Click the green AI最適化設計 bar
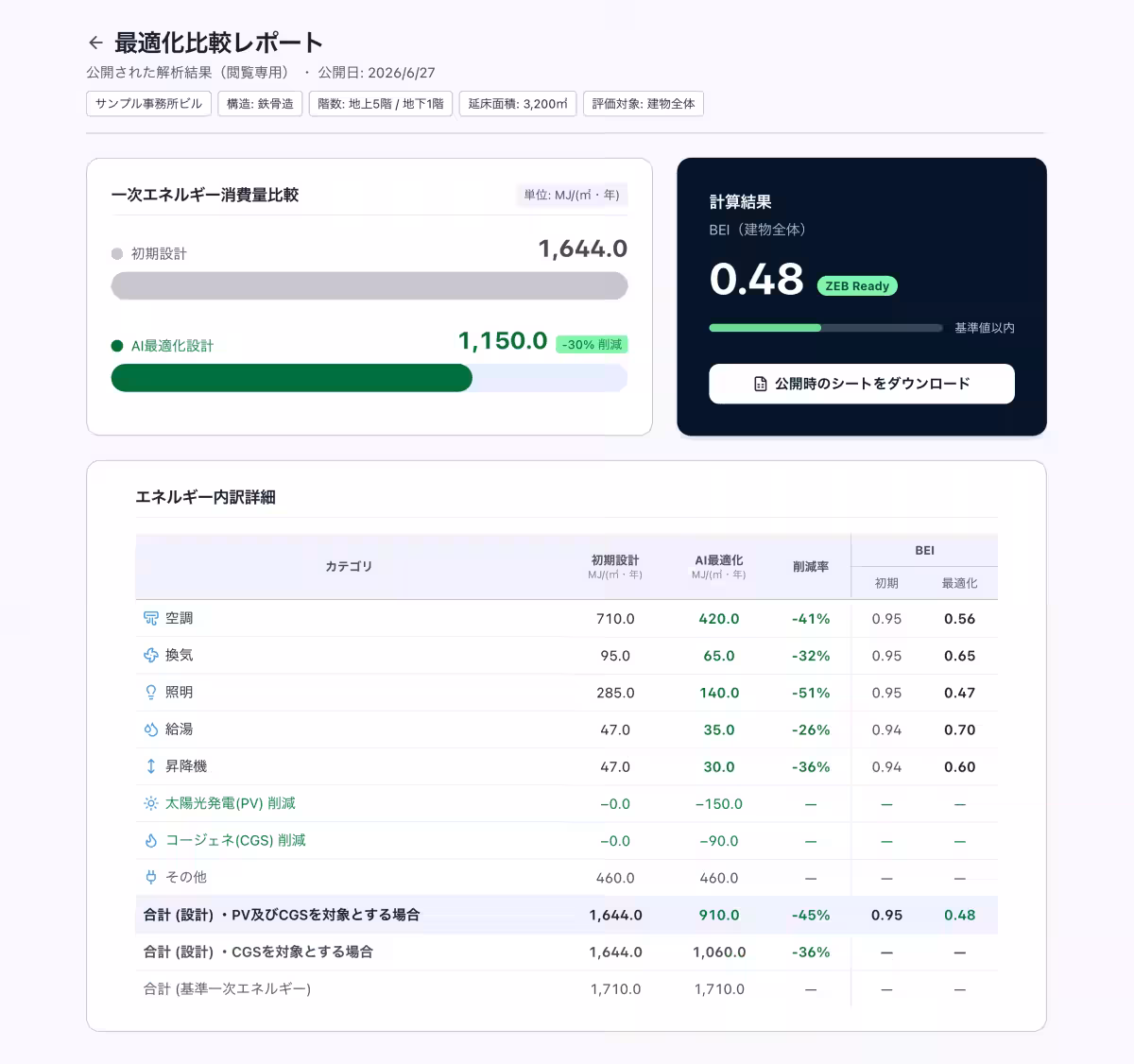This screenshot has width=1134, height=1064. [291, 378]
